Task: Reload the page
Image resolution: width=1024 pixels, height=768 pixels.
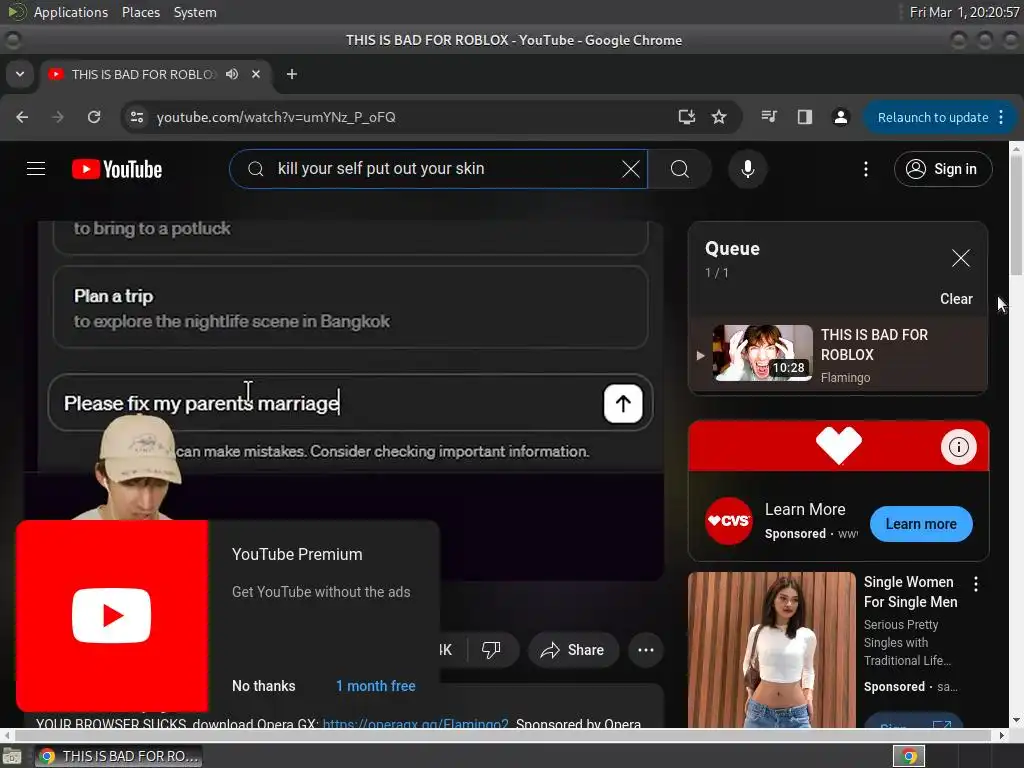Action: (94, 117)
